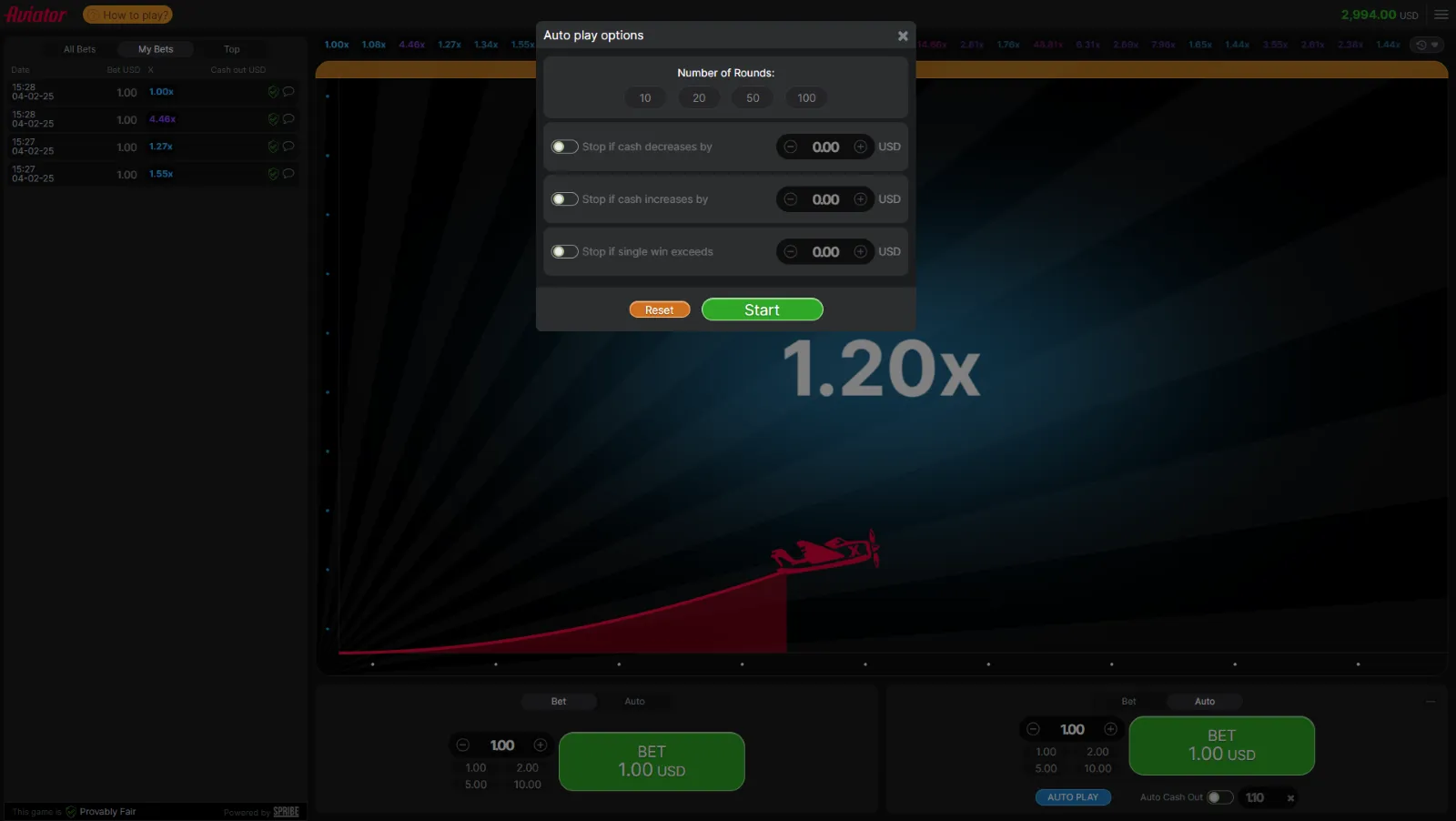Increase the Stop if cash decreases amount

(859, 147)
